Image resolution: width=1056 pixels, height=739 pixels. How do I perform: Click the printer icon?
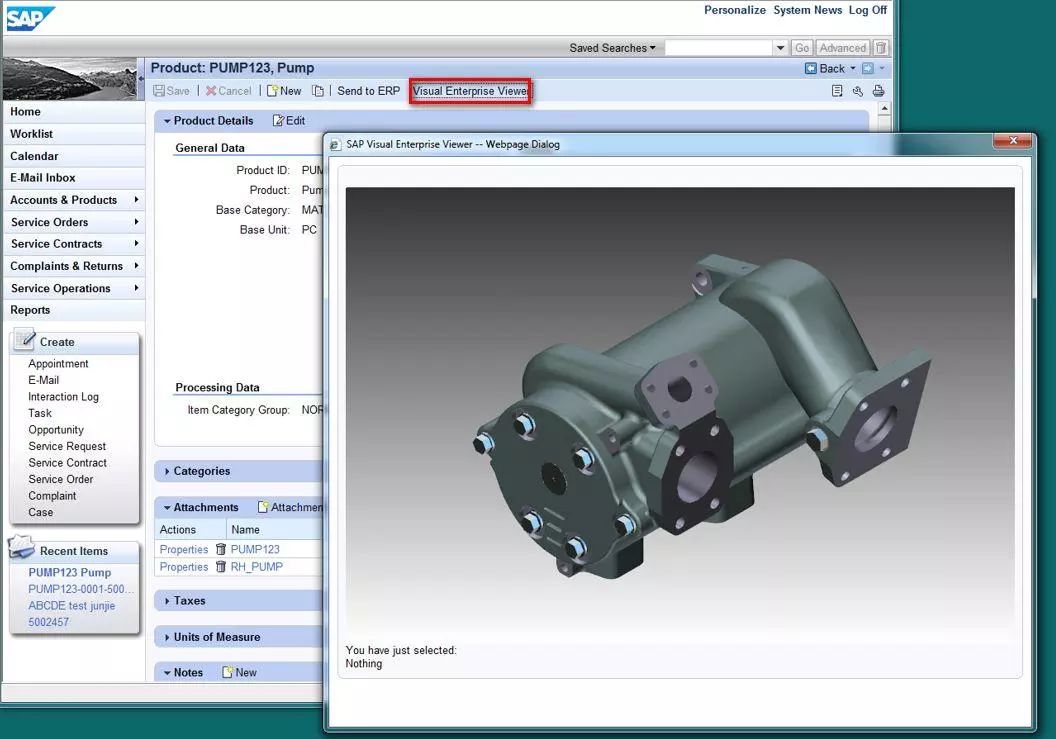879,91
